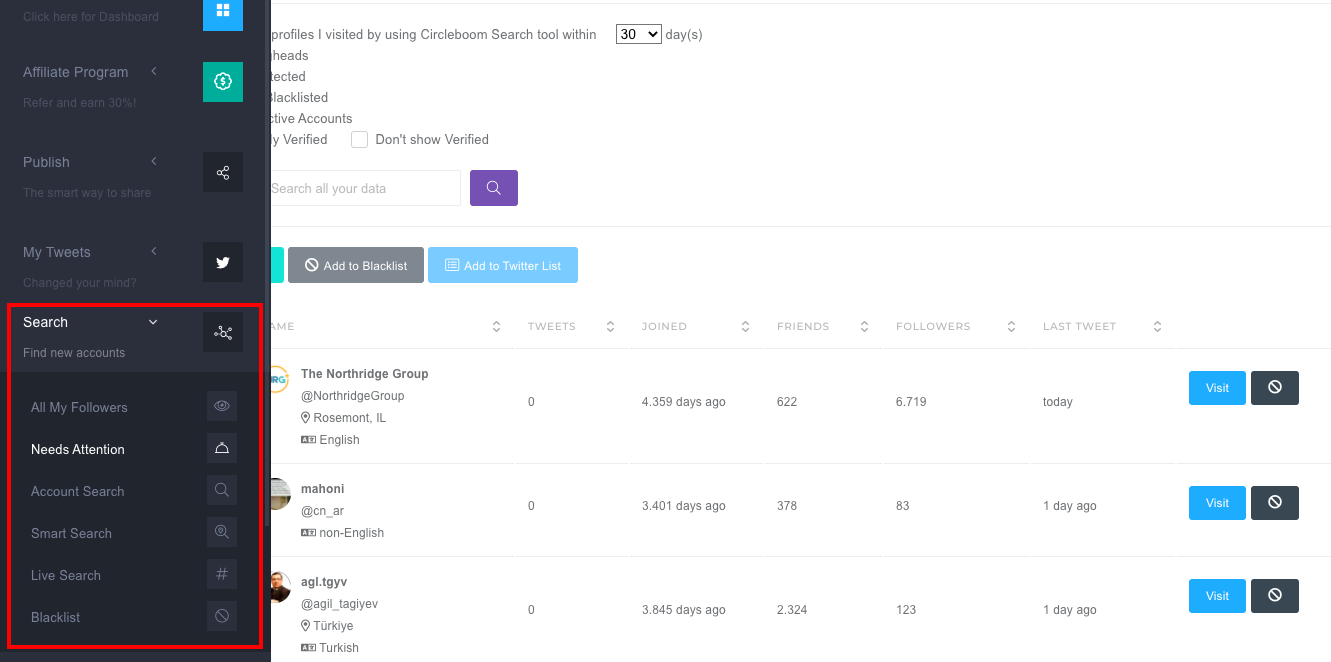Click the Search all your data field
Viewport: 1331px width, 662px height.
tap(364, 188)
